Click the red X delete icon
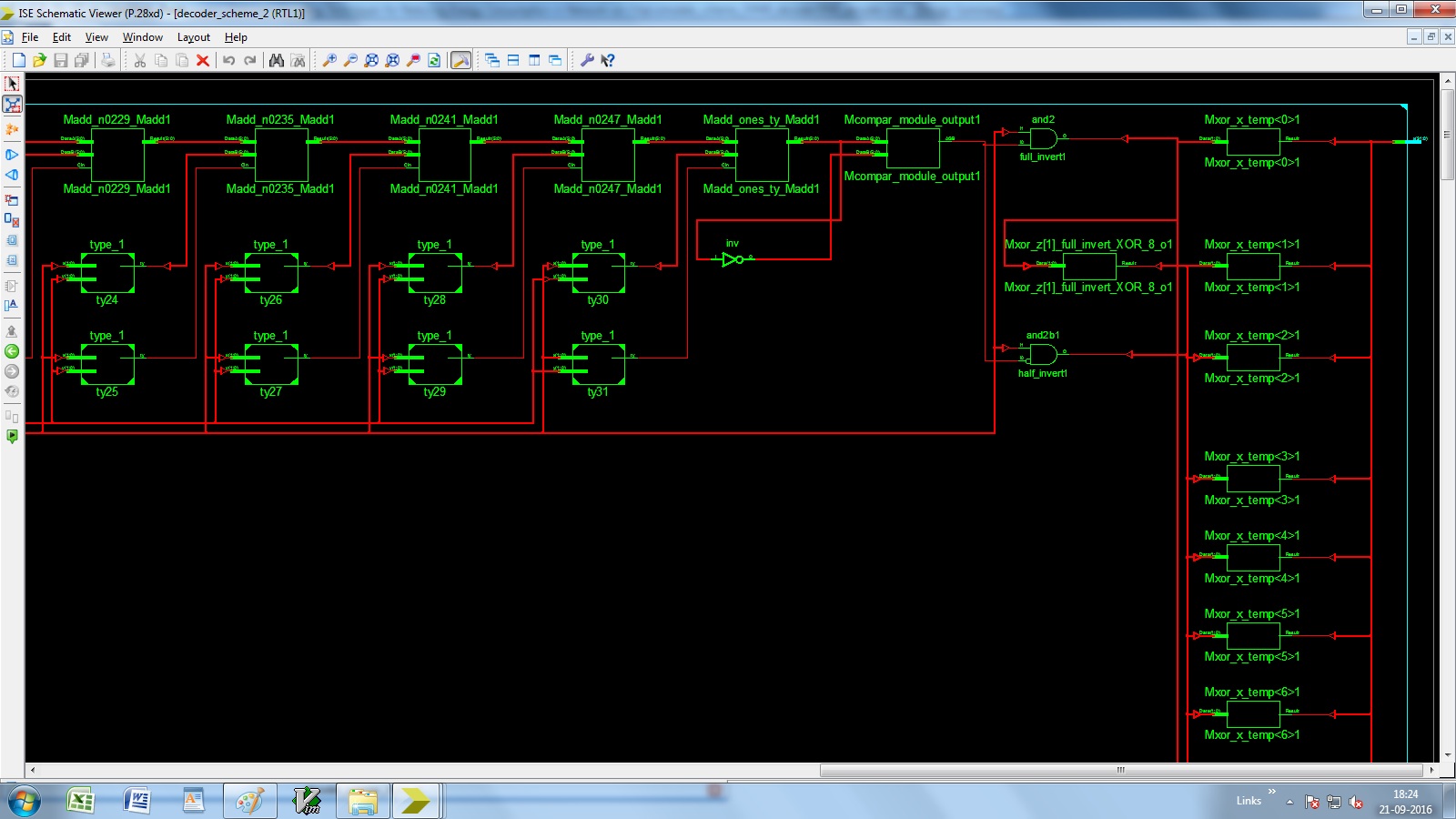The height and width of the screenshot is (819, 1456). 203,60
